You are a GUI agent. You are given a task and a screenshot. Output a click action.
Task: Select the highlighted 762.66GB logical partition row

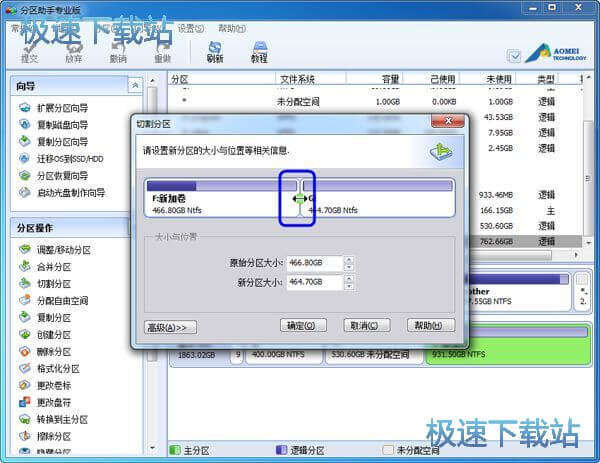(525, 241)
